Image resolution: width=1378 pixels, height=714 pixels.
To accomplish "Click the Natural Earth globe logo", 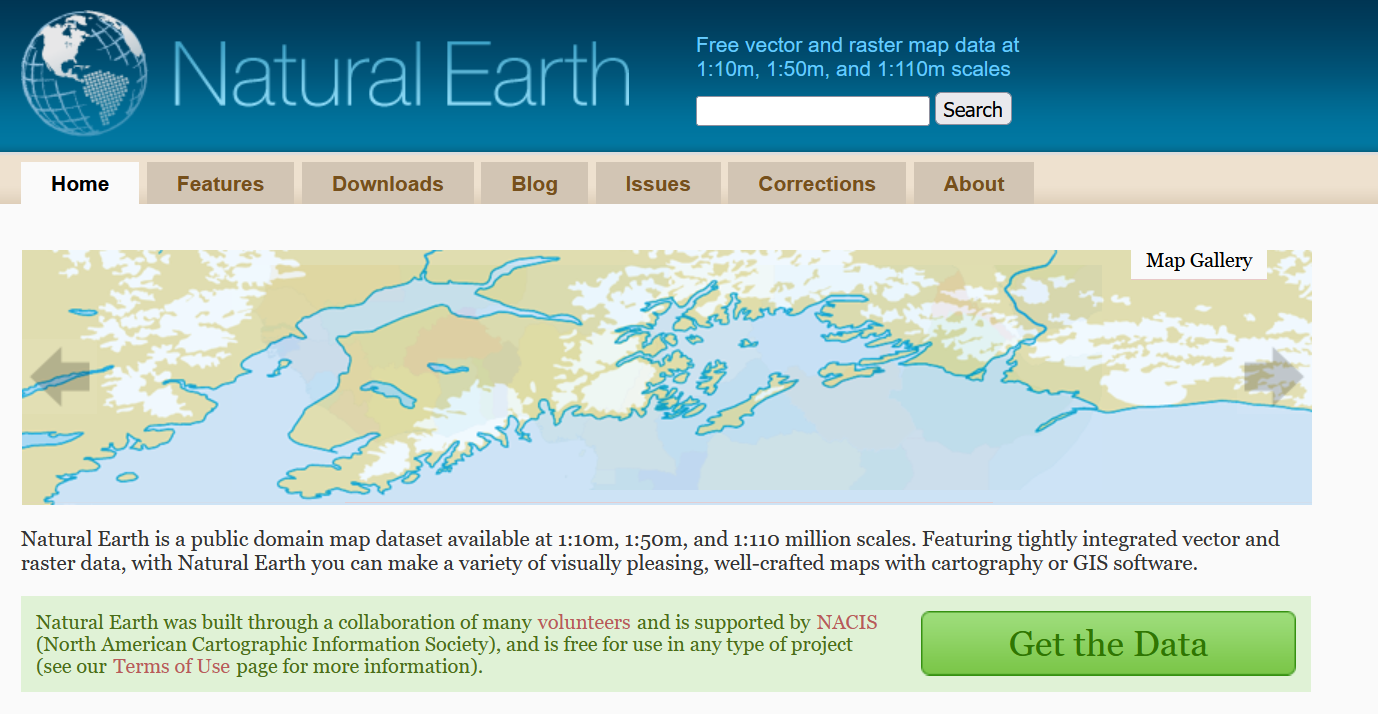I will click(x=84, y=73).
